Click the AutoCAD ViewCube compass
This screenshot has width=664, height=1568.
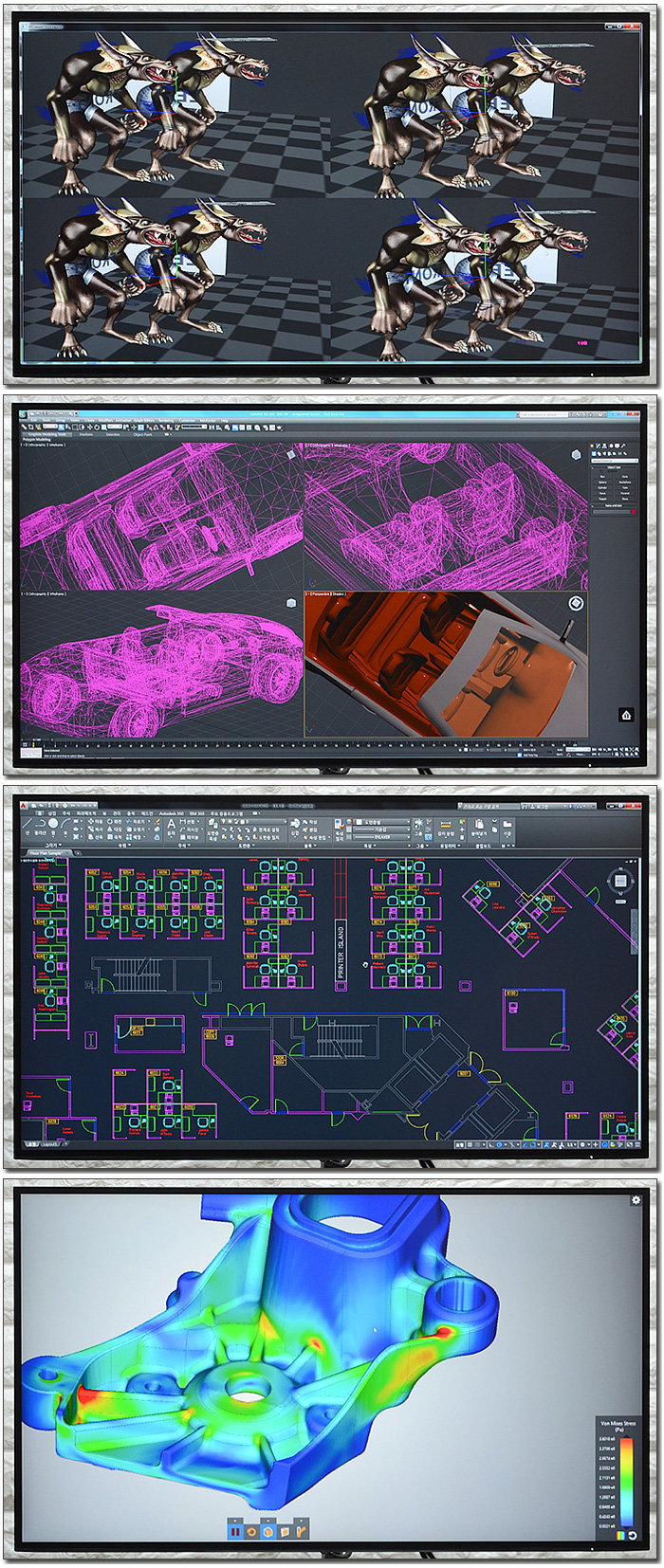(619, 881)
